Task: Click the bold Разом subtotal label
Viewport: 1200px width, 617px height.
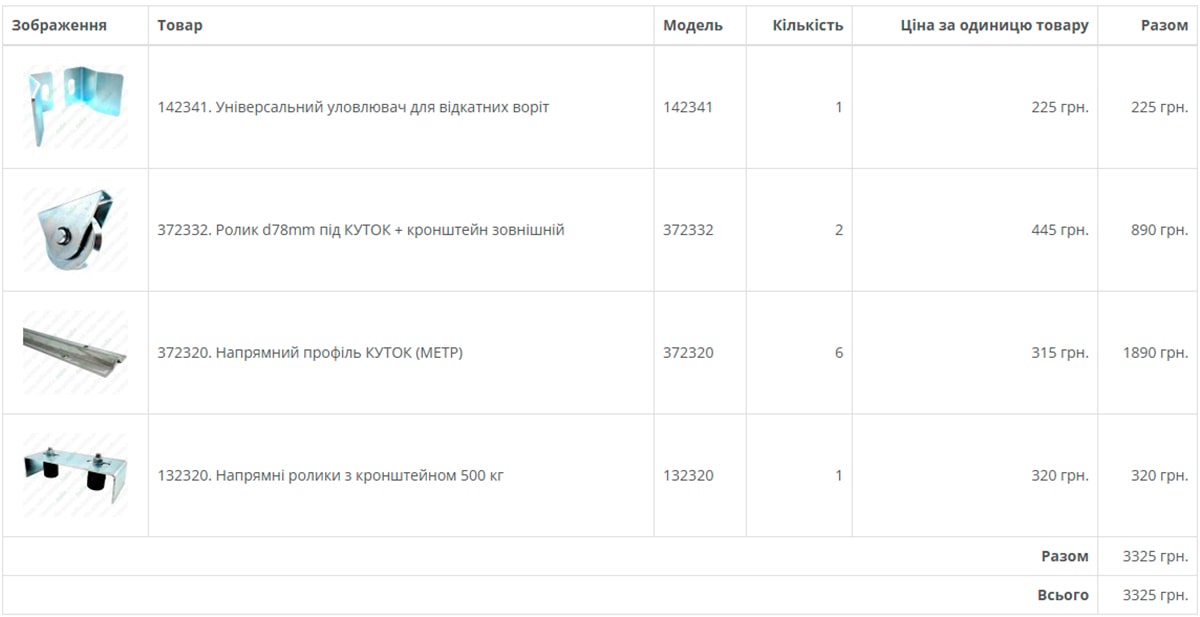Action: [1064, 557]
